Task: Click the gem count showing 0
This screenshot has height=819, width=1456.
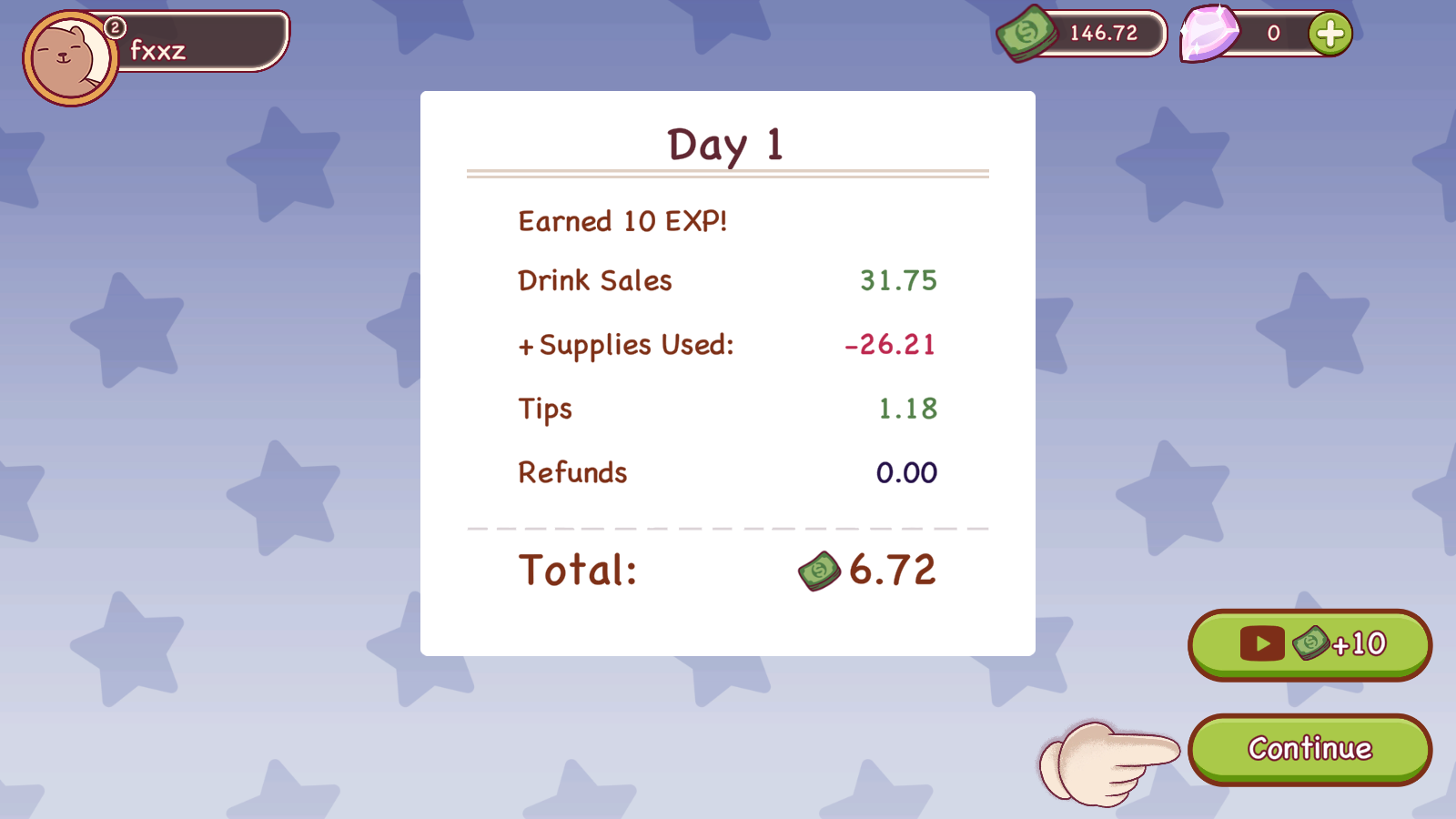Action: [1273, 34]
